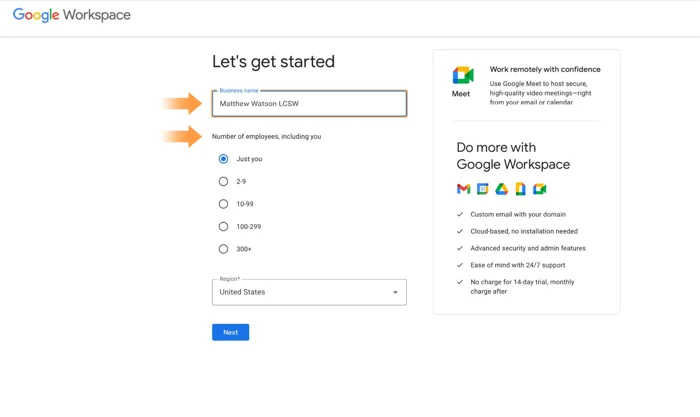This screenshot has width=700, height=417.
Task: Click 'Cloud-based, no installation needed' text
Action: (x=524, y=231)
